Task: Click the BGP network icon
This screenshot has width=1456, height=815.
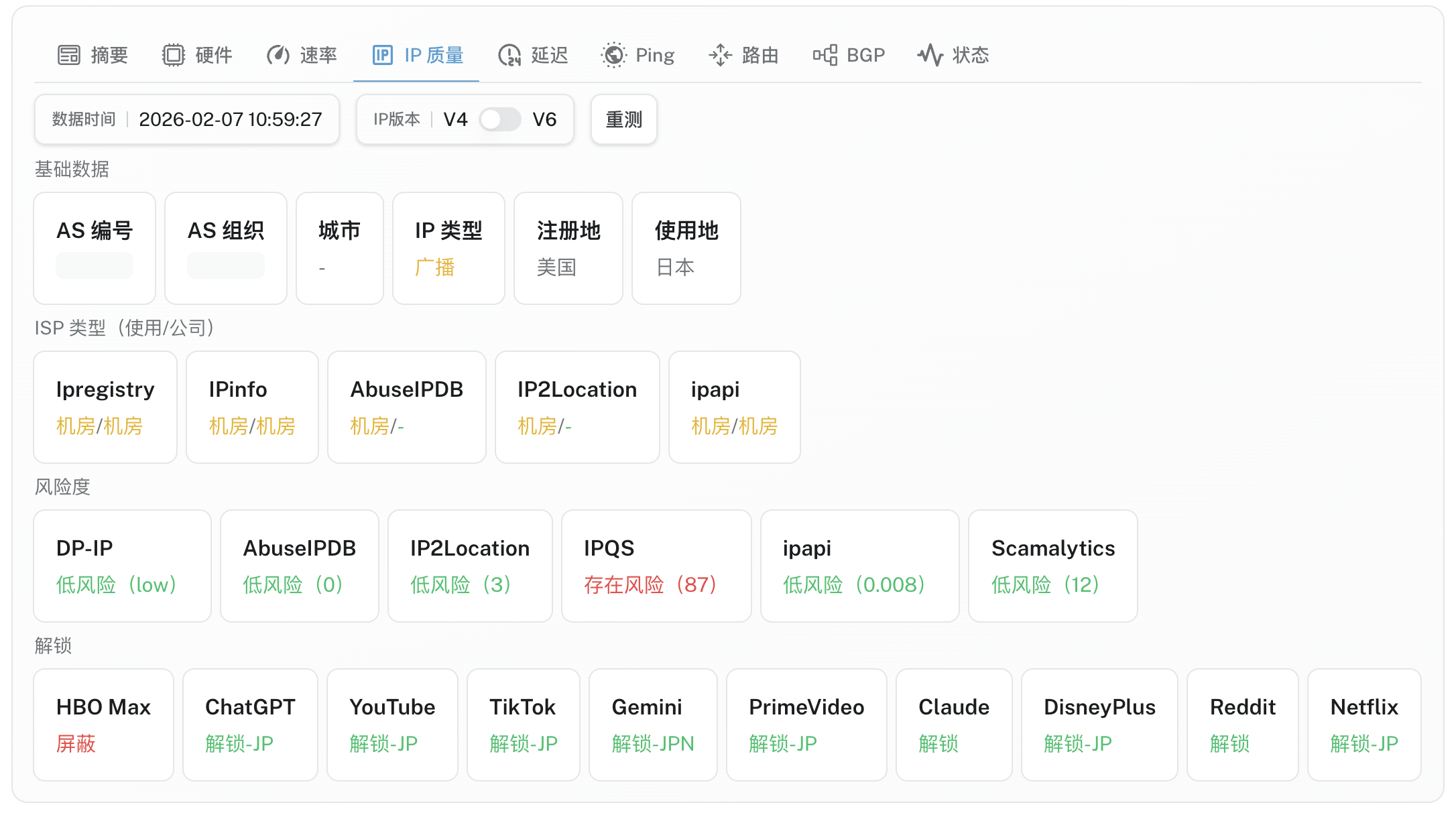Action: click(825, 55)
